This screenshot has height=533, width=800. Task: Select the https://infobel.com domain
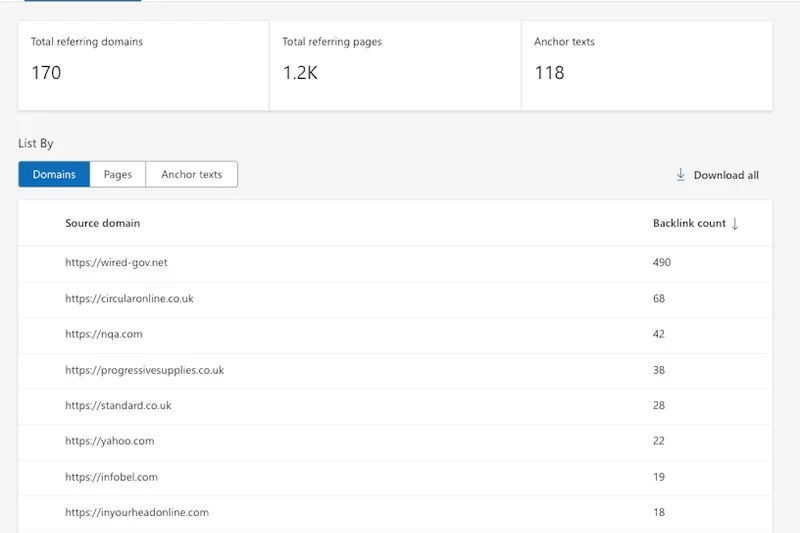click(x=111, y=477)
